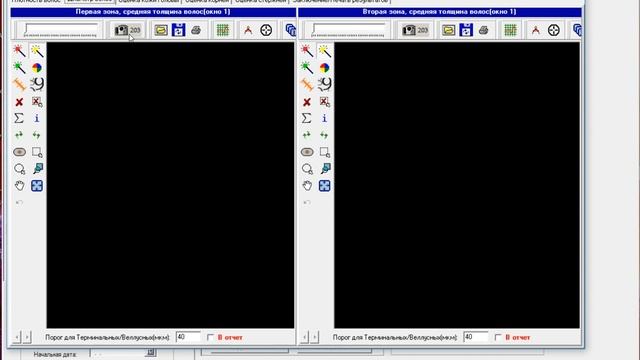Screen dimensions: 640x360
Task: Select red caliper measuring tool in second zone
Action: pyautogui.click(x=536, y=30)
